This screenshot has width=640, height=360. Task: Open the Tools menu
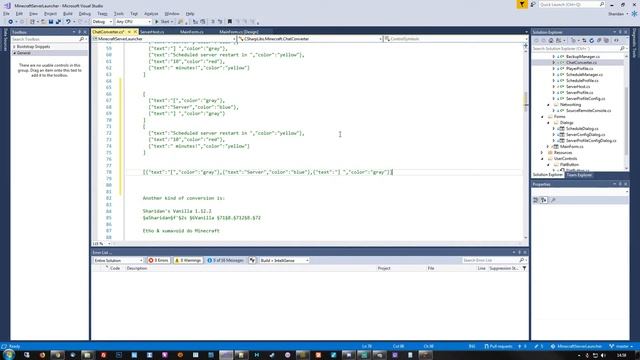(118, 13)
